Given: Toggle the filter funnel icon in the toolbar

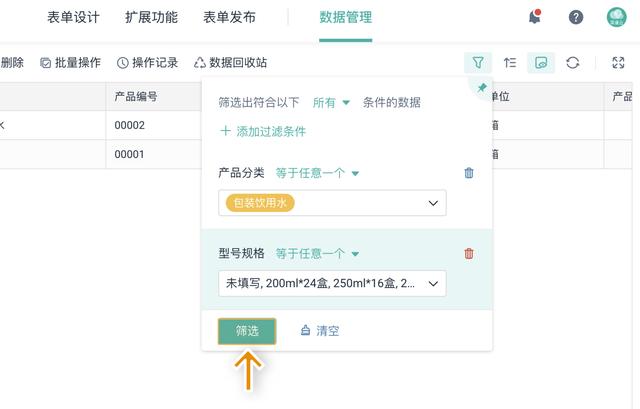Looking at the screenshot, I should (x=478, y=62).
